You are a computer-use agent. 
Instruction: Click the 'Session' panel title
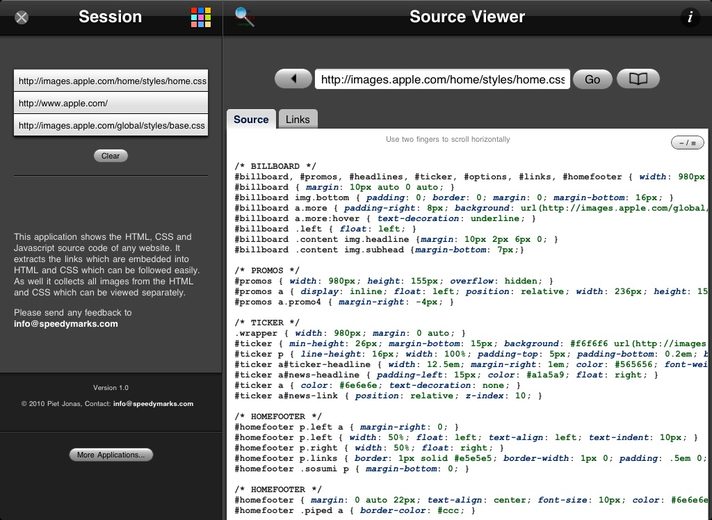[x=110, y=17]
